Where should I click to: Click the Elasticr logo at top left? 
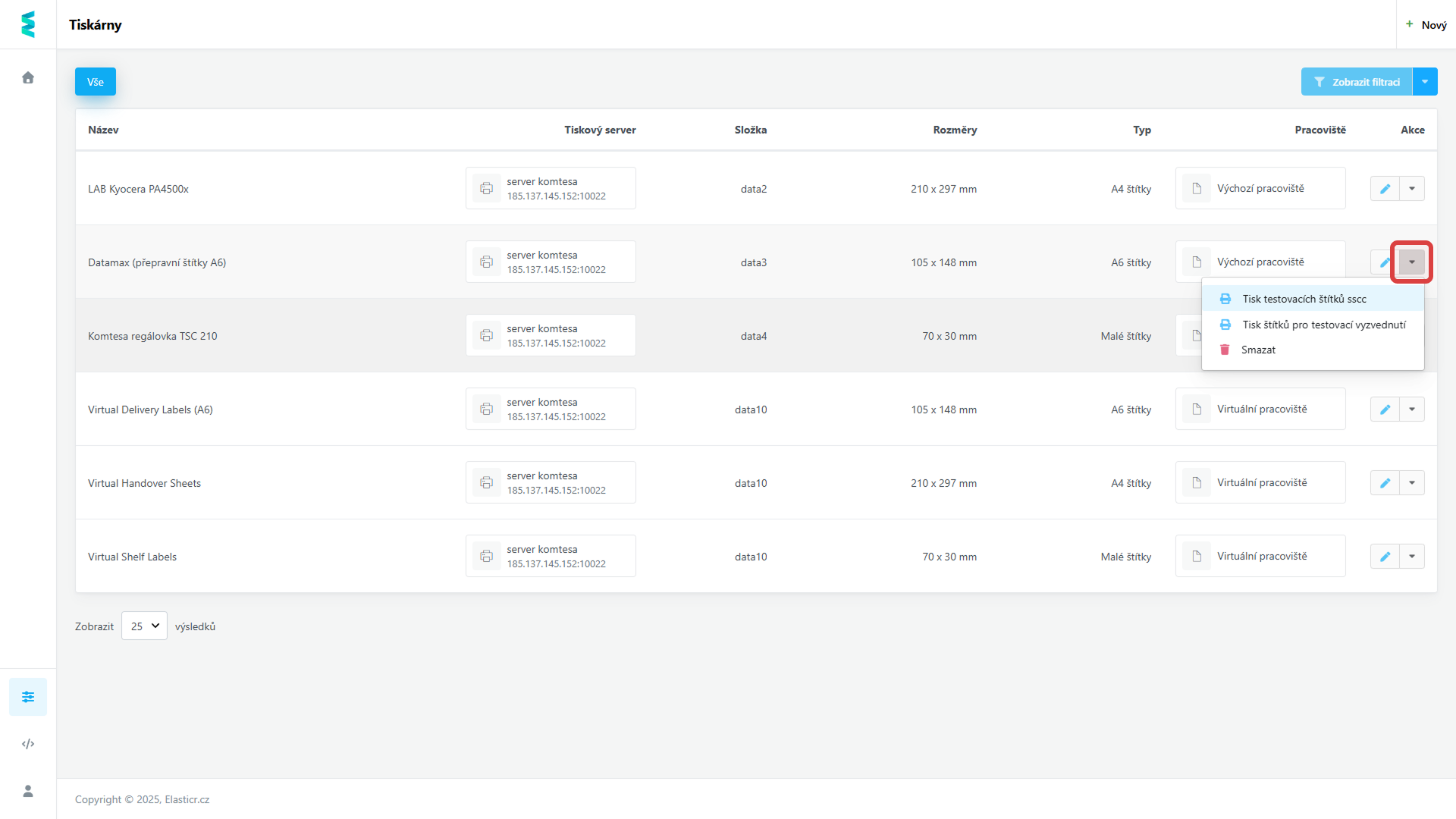click(x=28, y=24)
